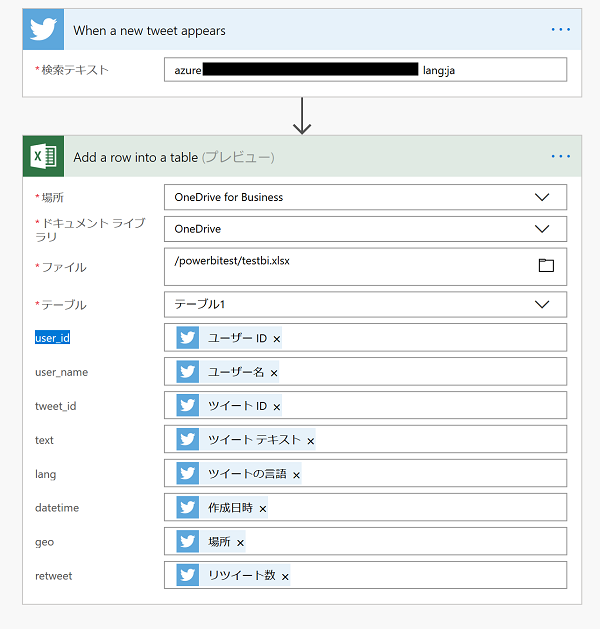Select the ツイート テキスト dynamic content token
Viewport: 600px width, 629px height.
245,440
